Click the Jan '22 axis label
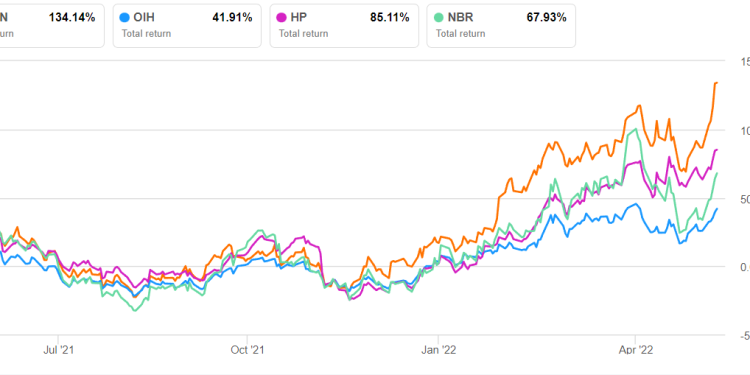 439,350
